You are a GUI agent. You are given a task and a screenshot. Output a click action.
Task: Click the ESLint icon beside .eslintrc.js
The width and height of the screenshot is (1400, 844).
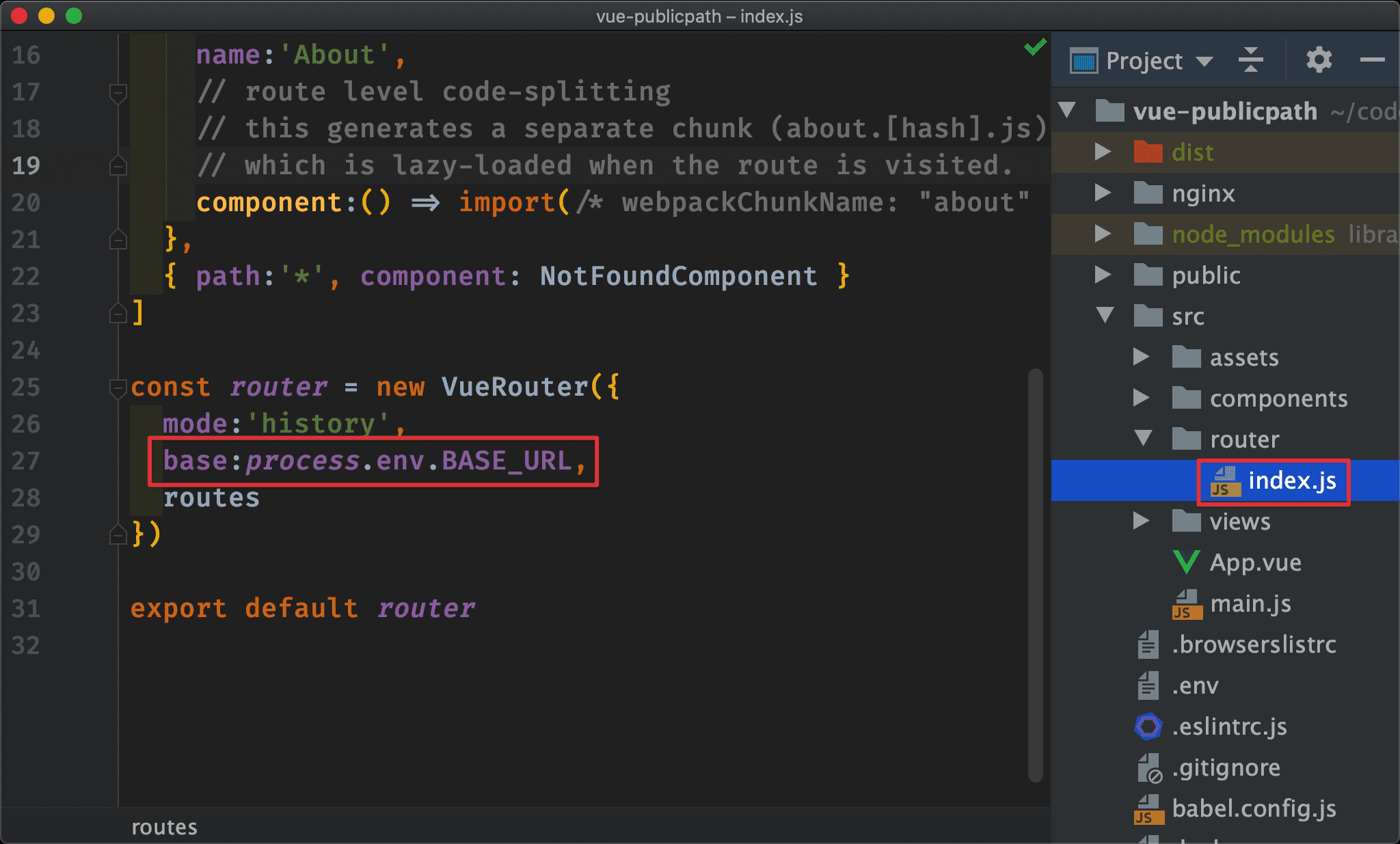1148,726
